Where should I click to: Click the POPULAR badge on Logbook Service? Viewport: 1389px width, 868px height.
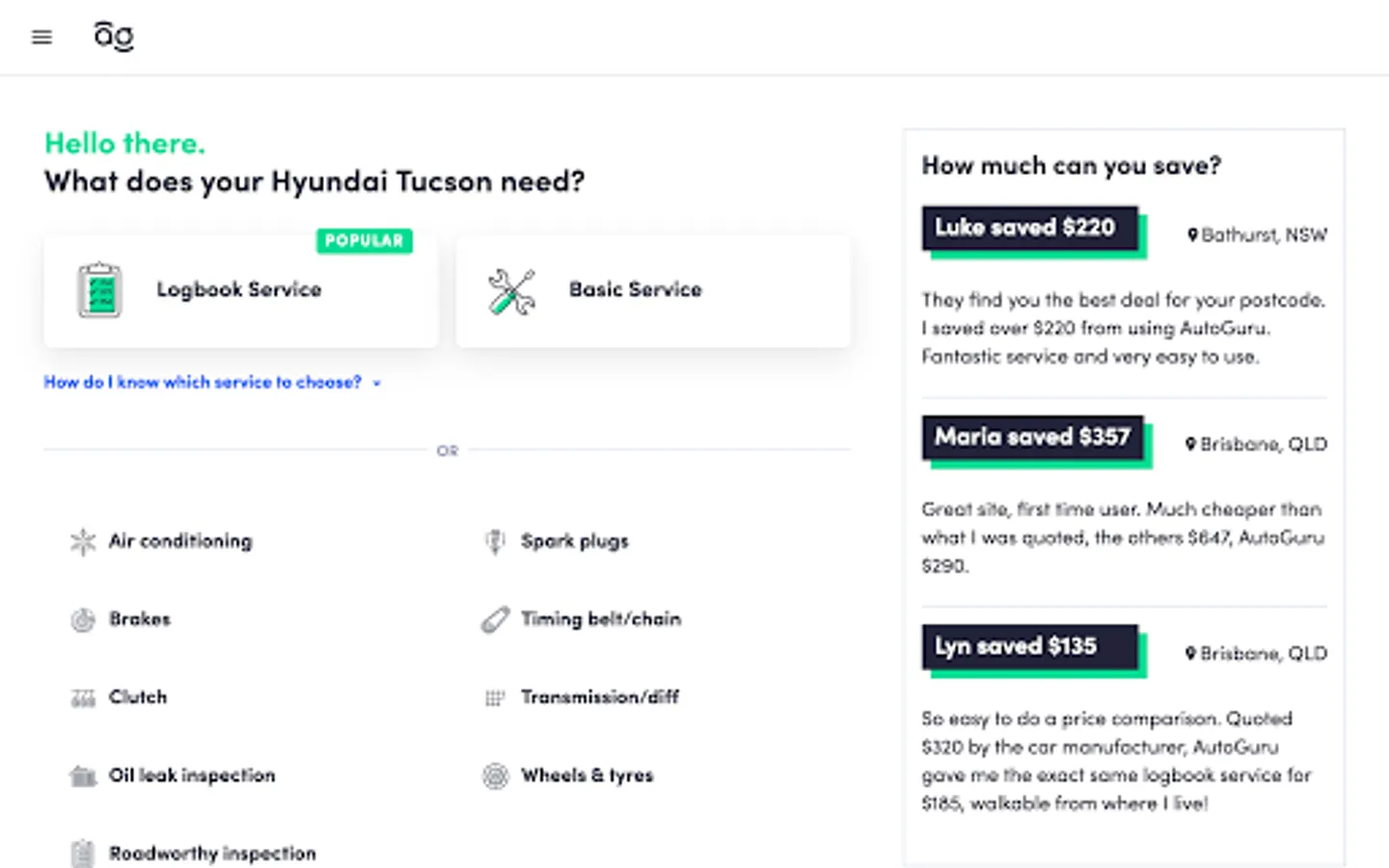point(365,241)
